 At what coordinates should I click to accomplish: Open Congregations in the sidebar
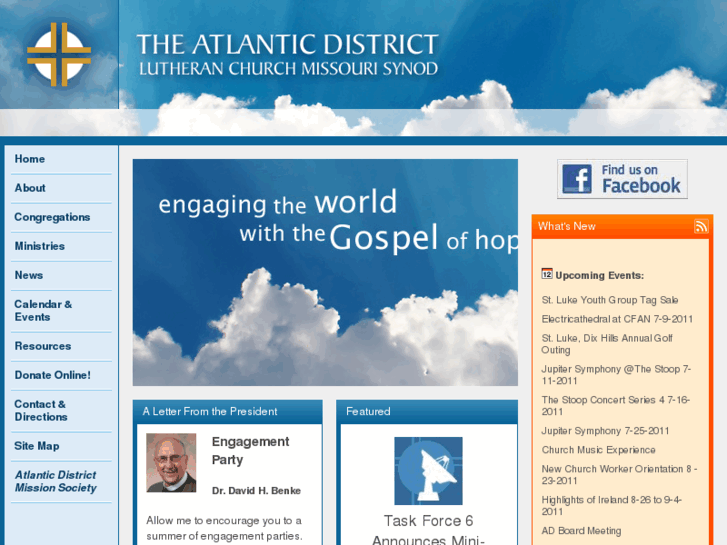(x=52, y=217)
